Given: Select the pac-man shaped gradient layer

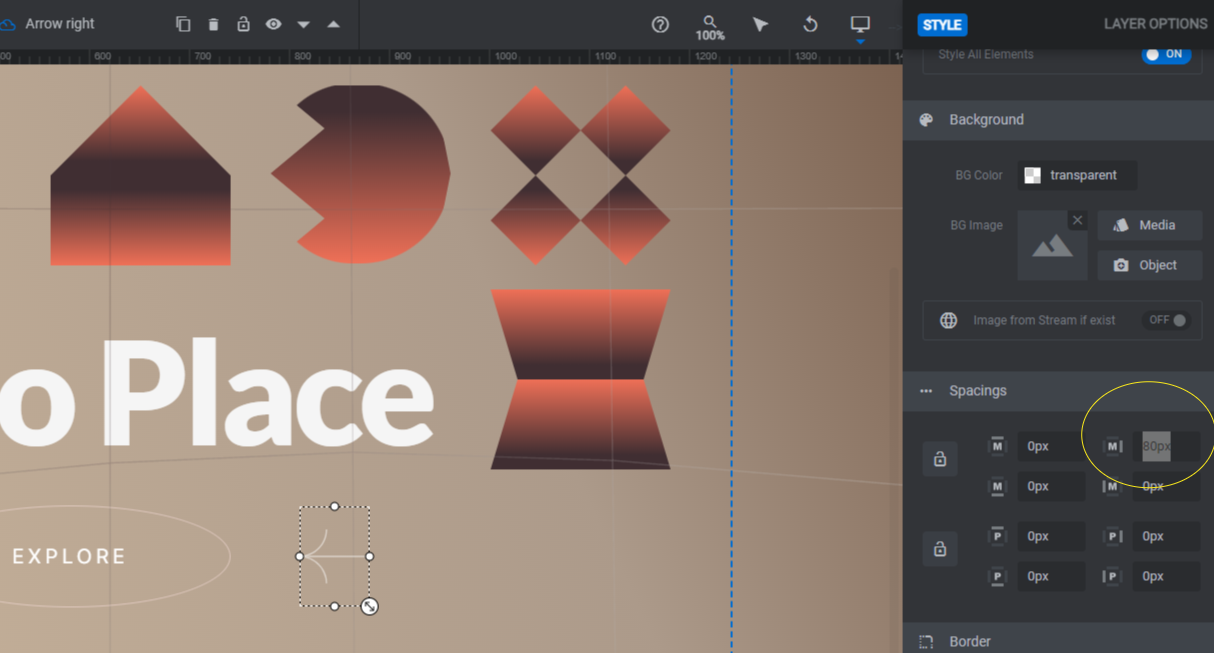Looking at the screenshot, I should pos(361,175).
